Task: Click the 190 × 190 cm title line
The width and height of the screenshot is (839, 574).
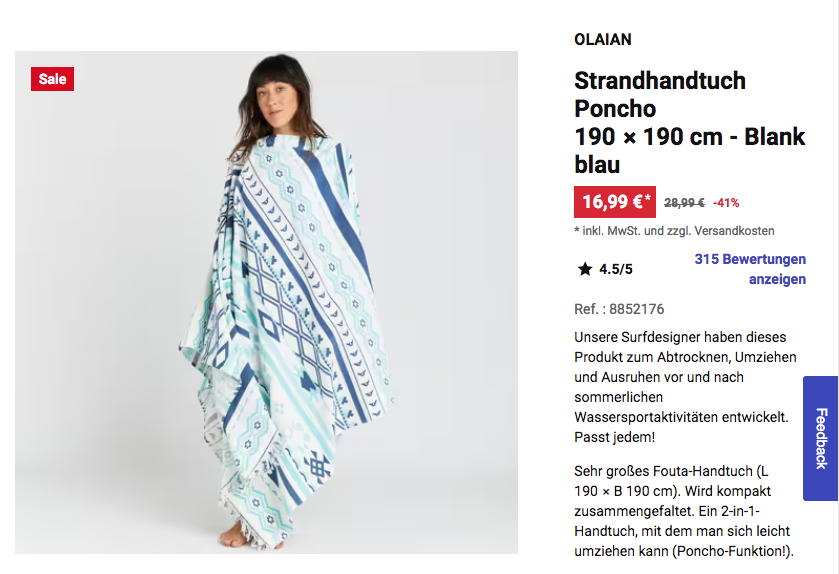Action: [x=690, y=136]
